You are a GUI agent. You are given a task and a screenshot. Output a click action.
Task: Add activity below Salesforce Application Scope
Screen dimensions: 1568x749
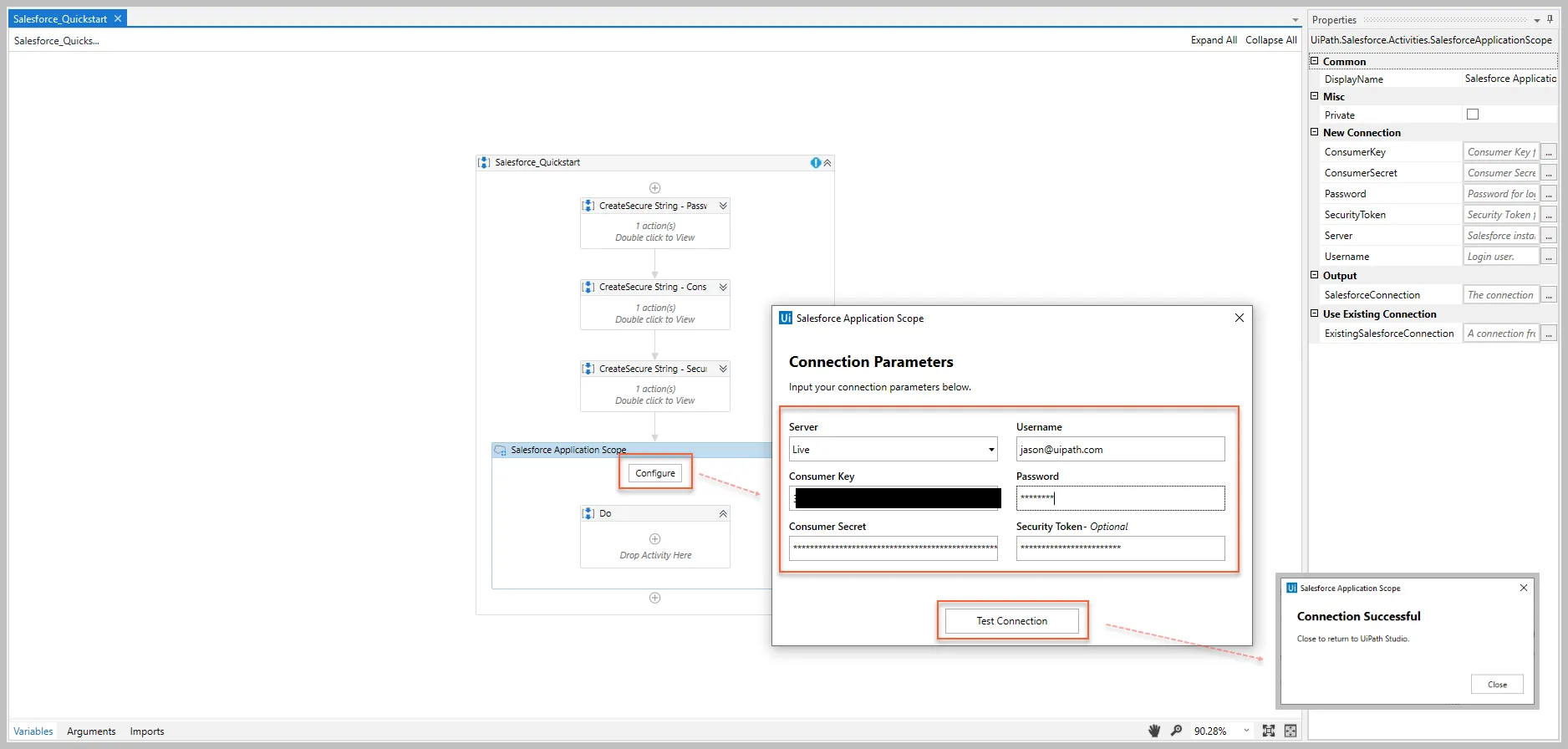[x=655, y=598]
